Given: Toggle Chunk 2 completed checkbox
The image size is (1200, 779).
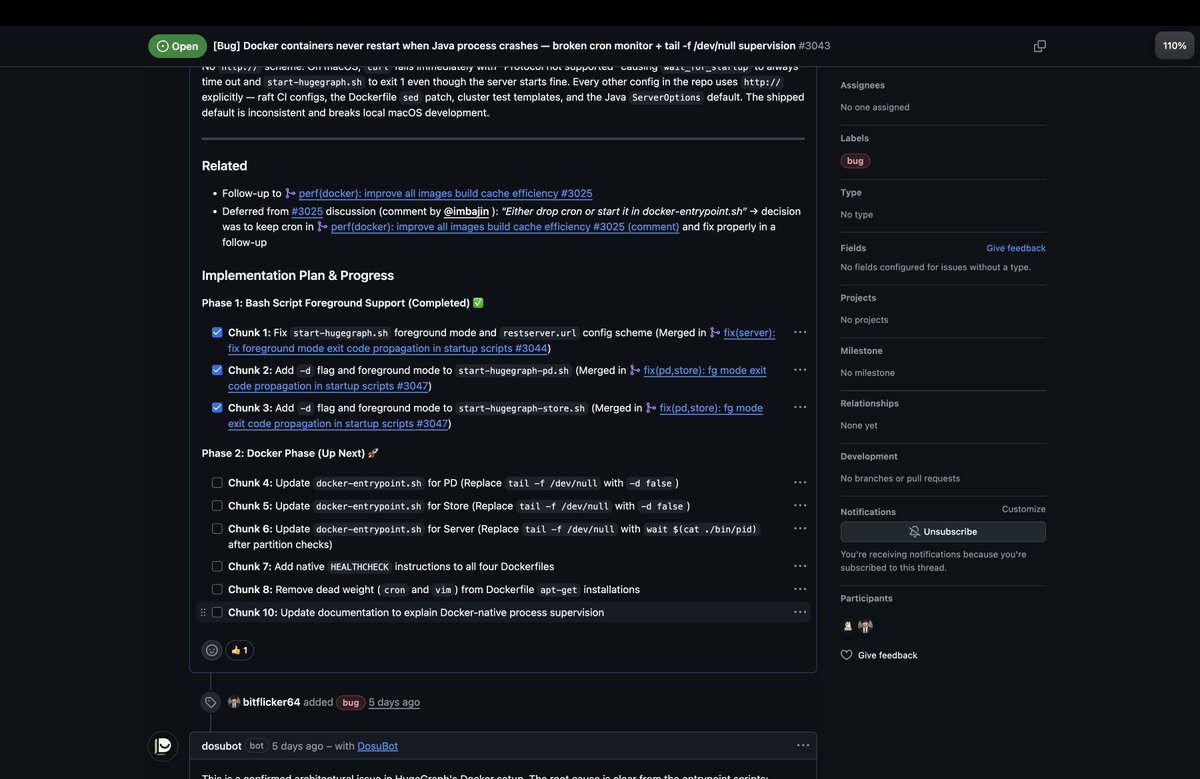Looking at the screenshot, I should 217,370.
